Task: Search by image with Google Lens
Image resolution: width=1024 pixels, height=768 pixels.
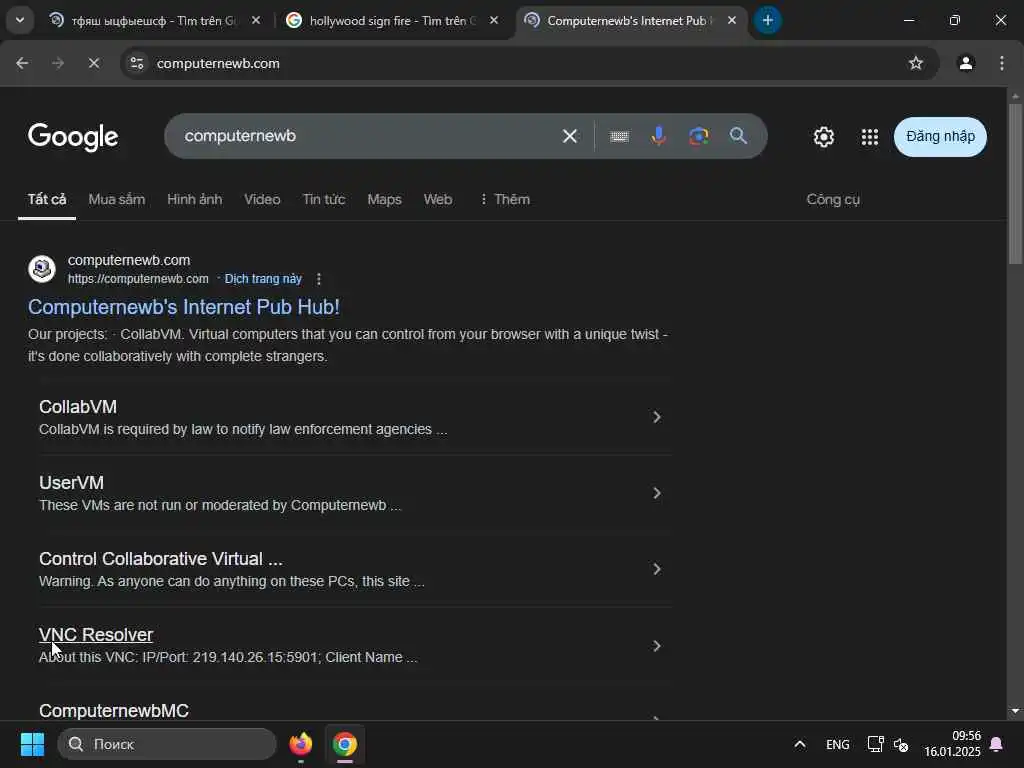Action: click(x=698, y=136)
